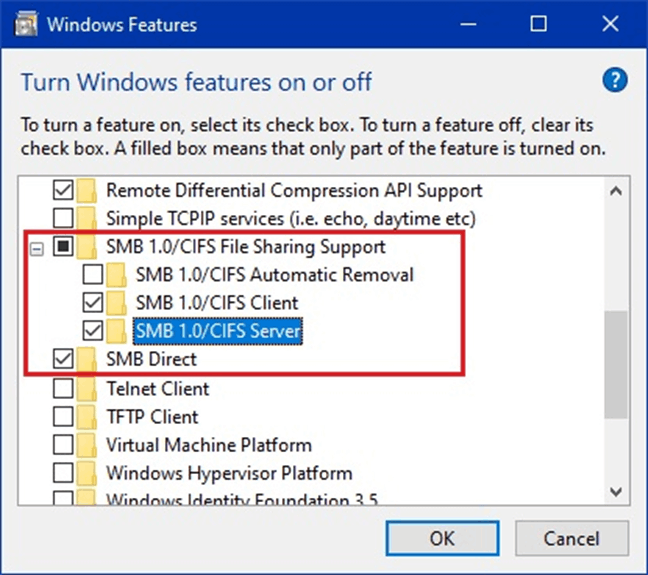Viewport: 648px width, 575px height.
Task: Check SMB 1.0/CIFS Automatic Removal box
Action: click(x=93, y=274)
